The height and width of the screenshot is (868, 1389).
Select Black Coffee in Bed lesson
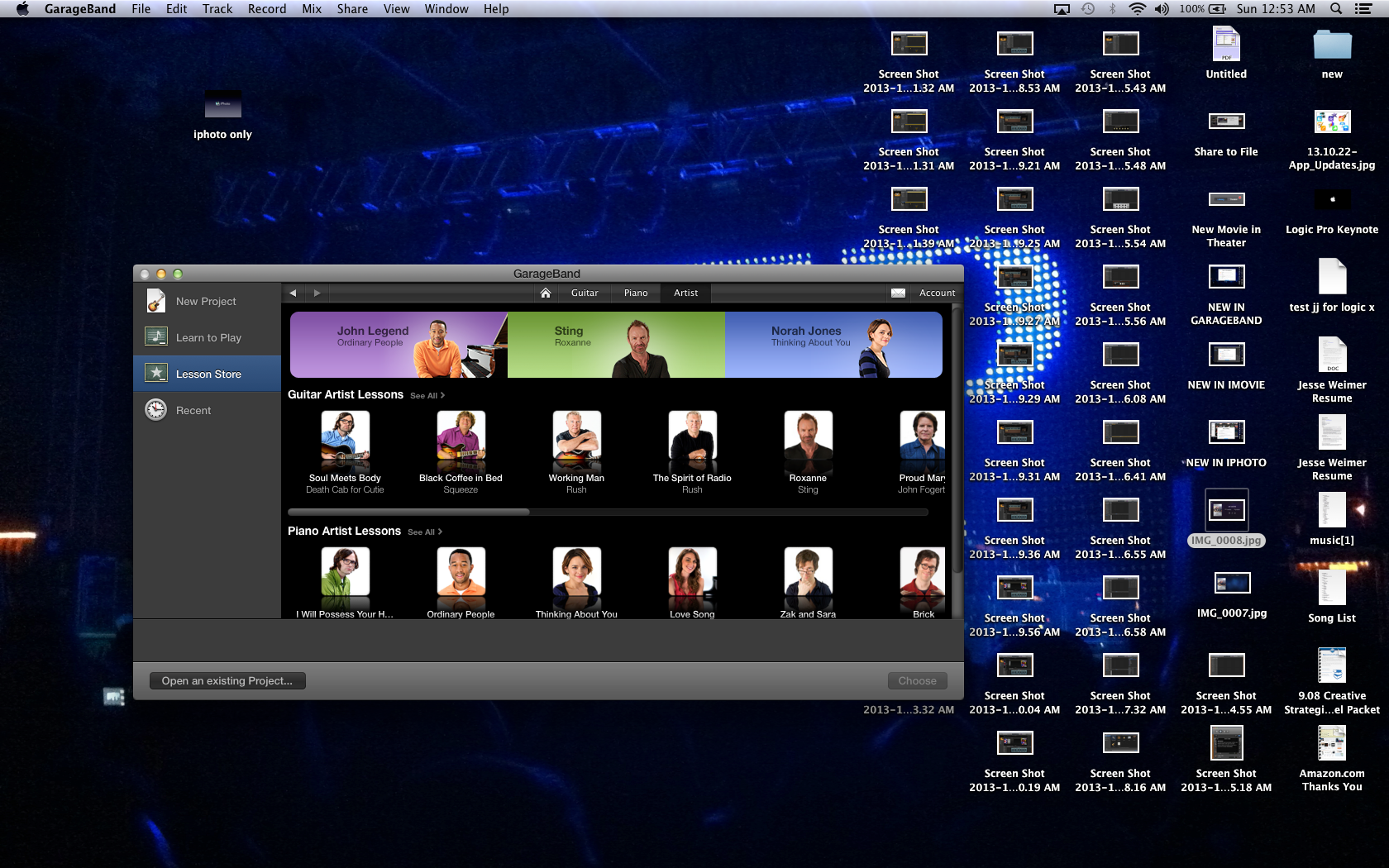(x=461, y=452)
